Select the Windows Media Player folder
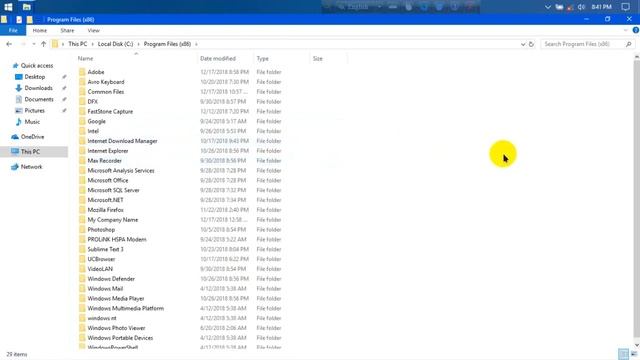Viewport: 640px width, 360px height. 116,298
